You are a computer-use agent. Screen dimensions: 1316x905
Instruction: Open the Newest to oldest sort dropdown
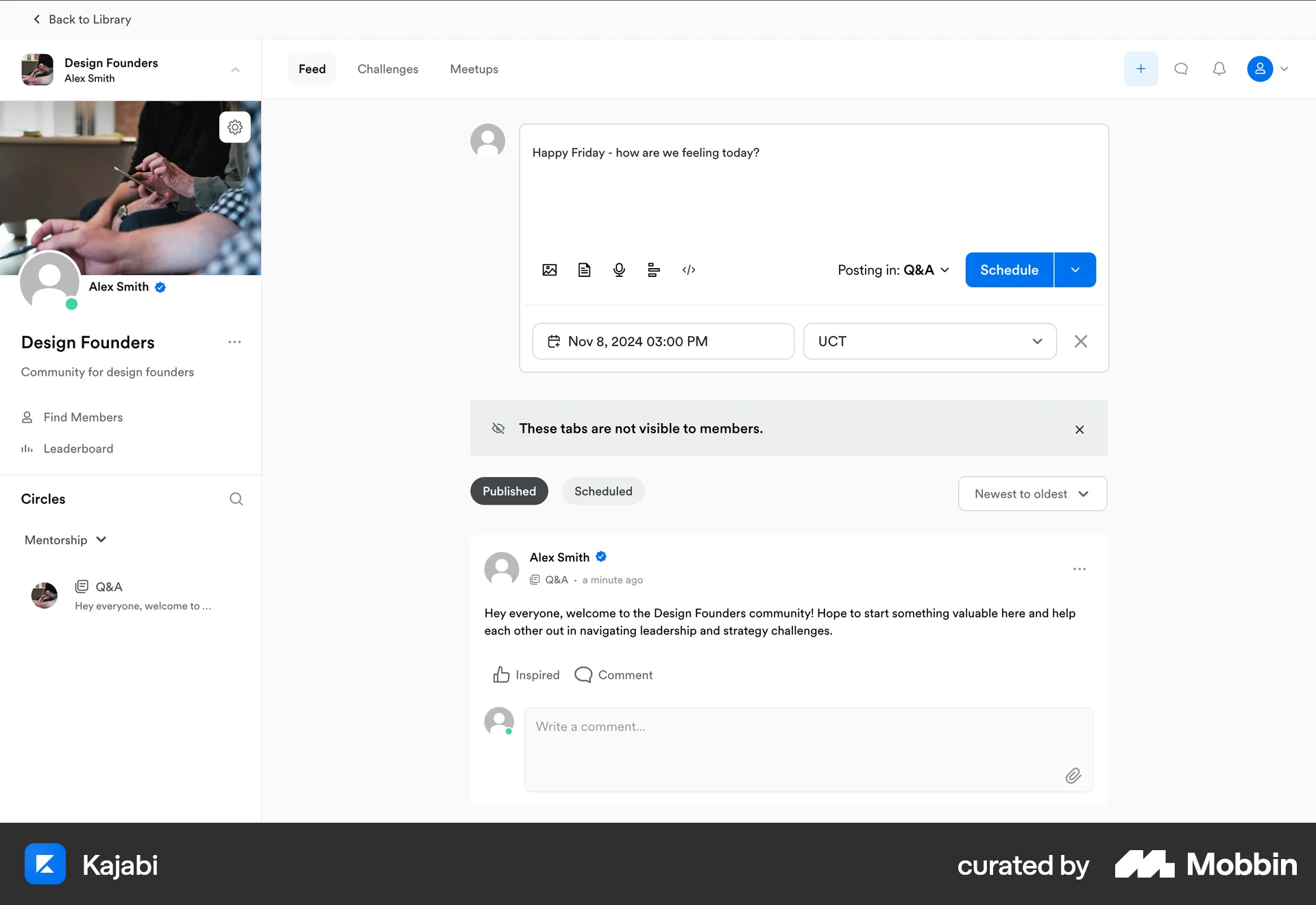(1032, 494)
